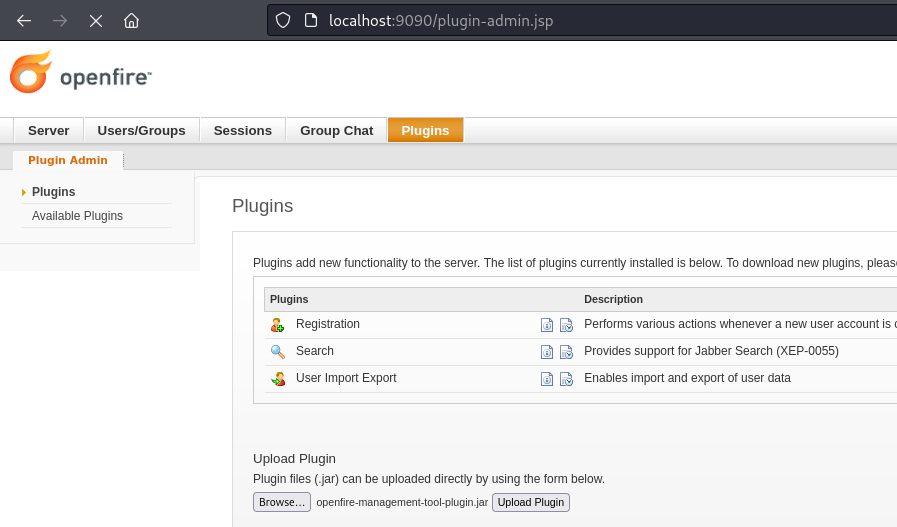Screen dimensions: 897x527
Task: Click the Registration plugin name
Action: [328, 324]
